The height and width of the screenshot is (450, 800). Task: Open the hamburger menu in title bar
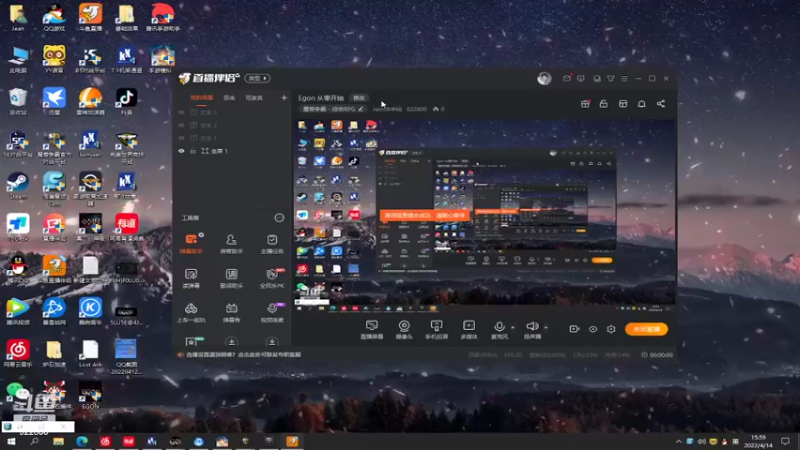tap(624, 79)
